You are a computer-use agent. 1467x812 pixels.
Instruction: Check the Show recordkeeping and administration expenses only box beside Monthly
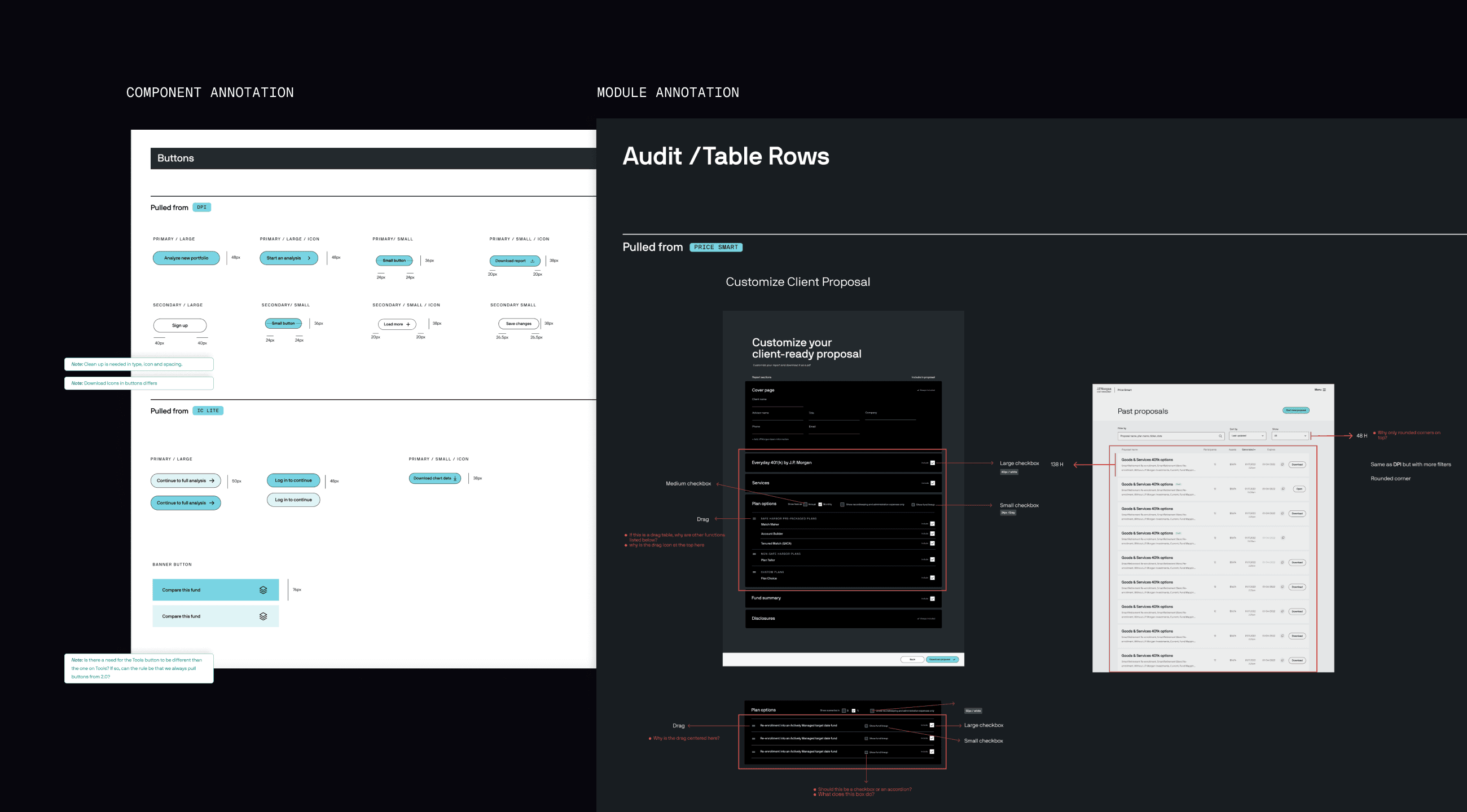842,504
